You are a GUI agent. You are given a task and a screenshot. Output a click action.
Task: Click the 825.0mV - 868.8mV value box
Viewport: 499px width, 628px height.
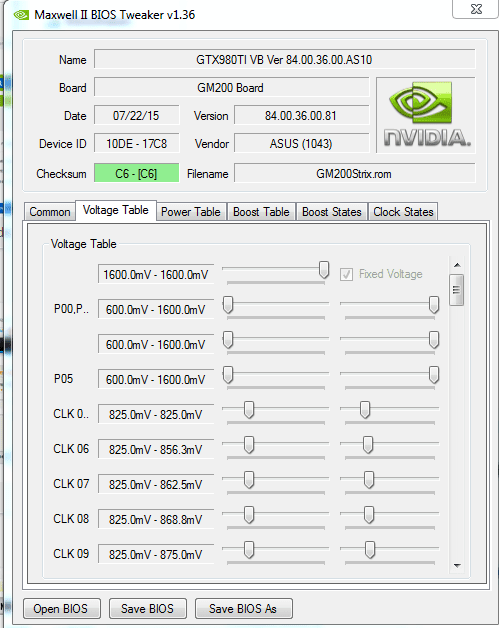(156, 519)
